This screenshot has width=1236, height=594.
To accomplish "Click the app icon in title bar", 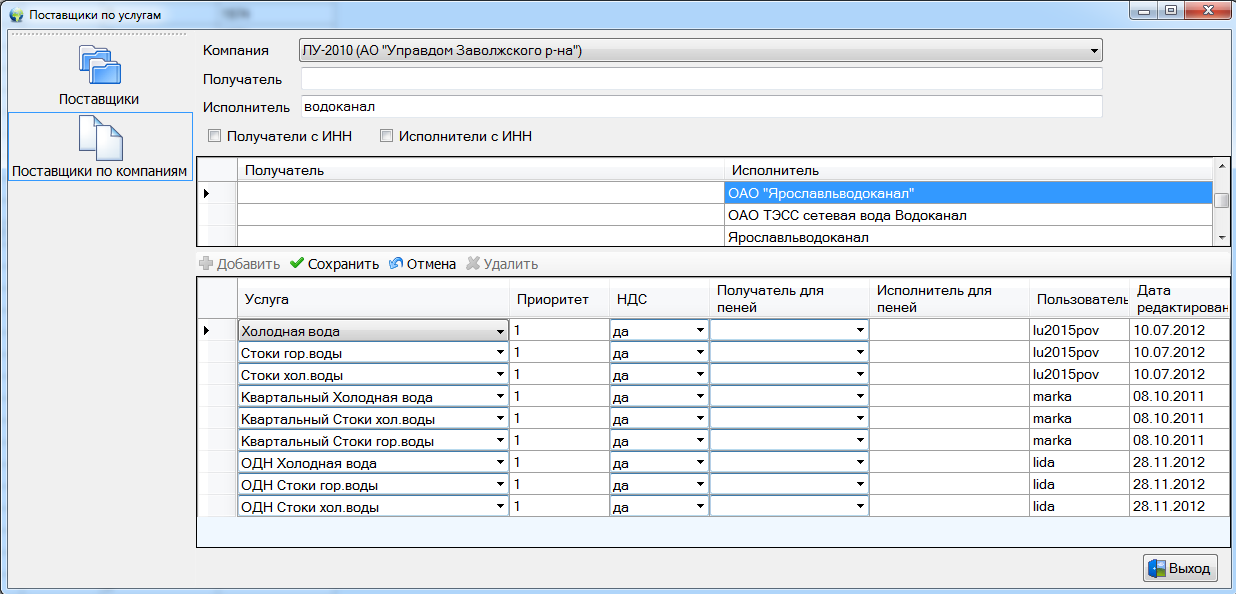I will 15,16.
